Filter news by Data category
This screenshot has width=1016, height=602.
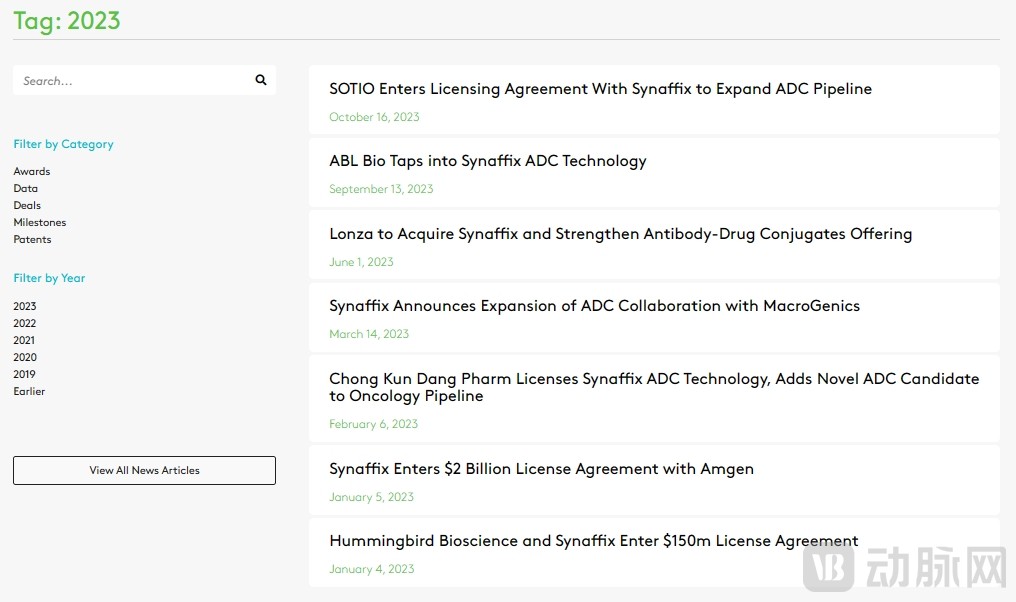(26, 188)
